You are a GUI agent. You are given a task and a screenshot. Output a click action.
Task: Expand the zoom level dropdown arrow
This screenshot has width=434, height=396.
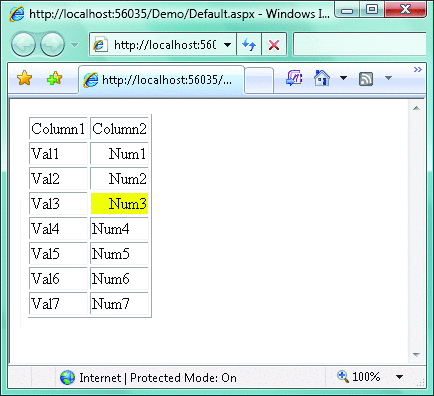399,377
